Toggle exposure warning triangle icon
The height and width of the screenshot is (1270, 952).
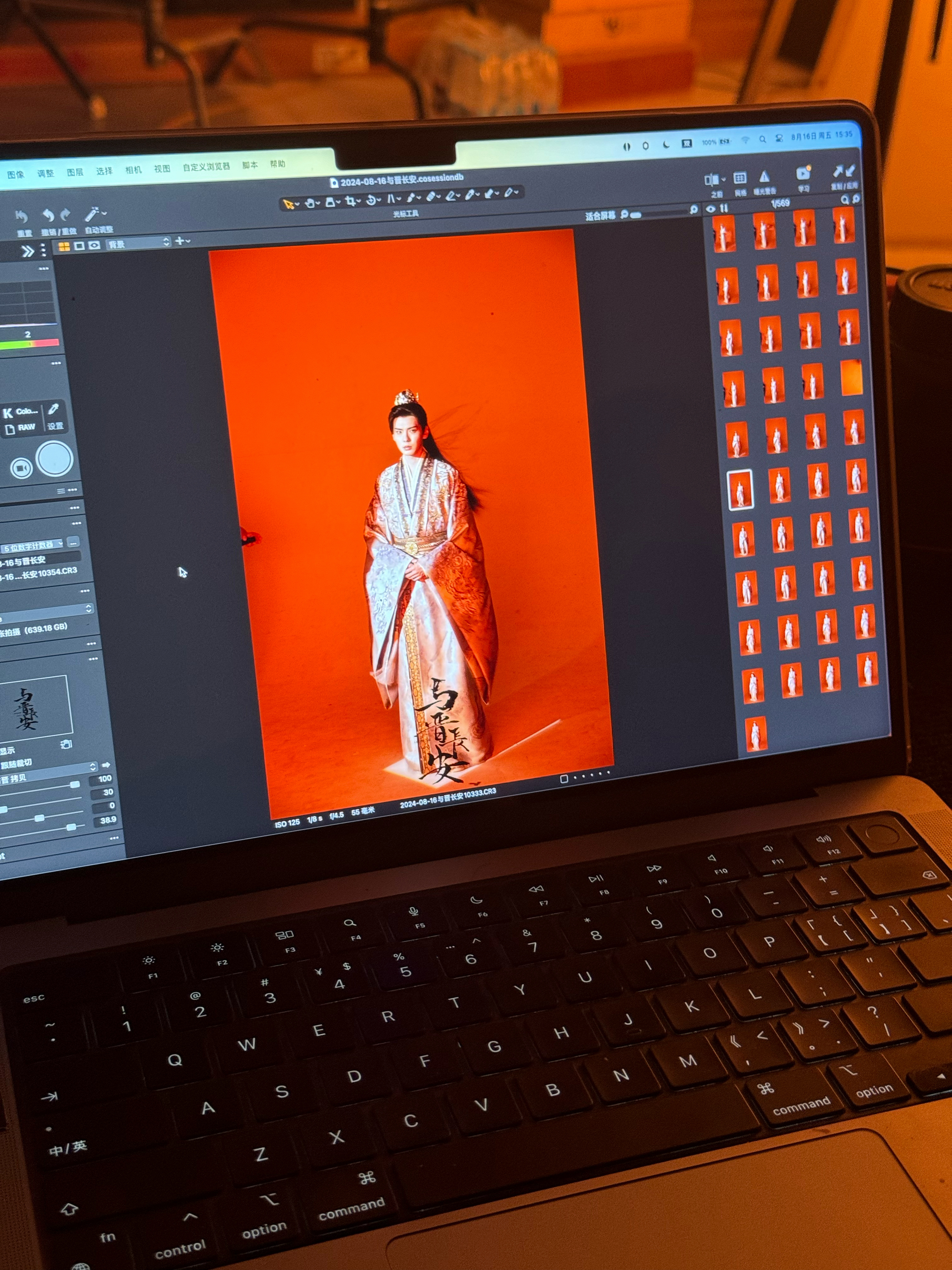click(764, 176)
